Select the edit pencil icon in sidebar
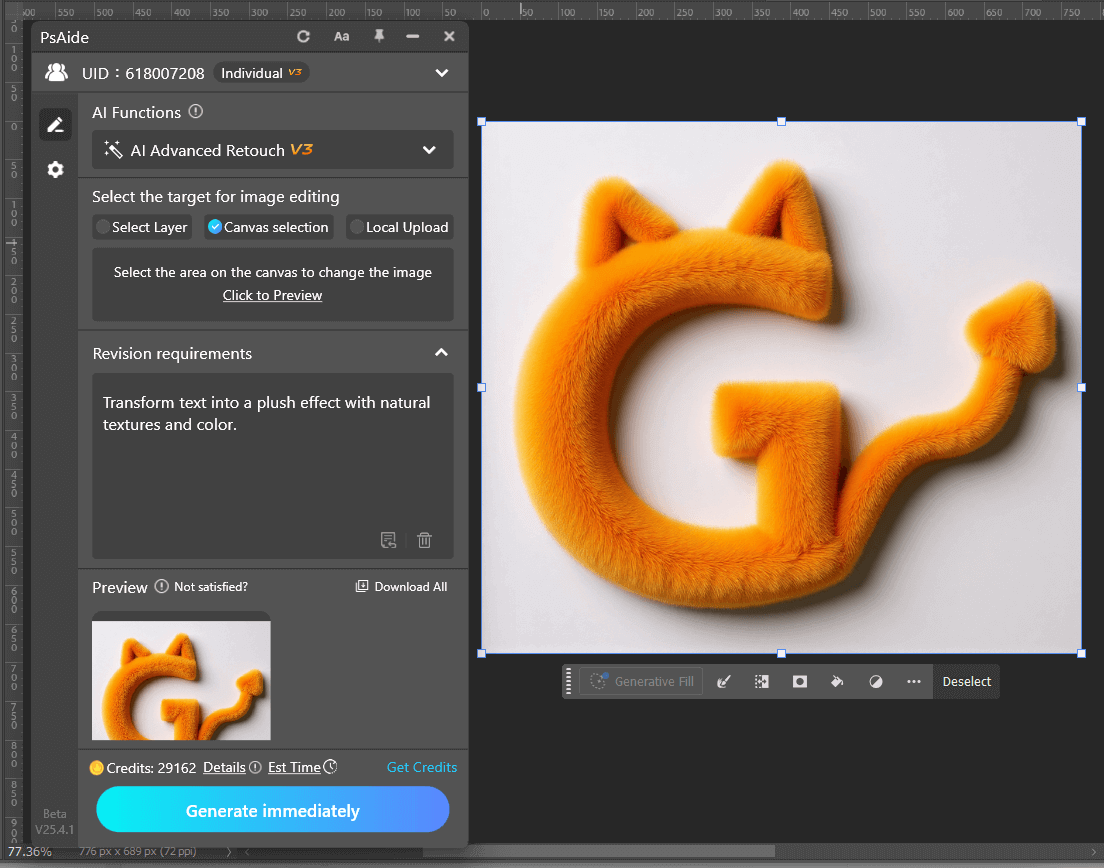1104x868 pixels. (55, 124)
